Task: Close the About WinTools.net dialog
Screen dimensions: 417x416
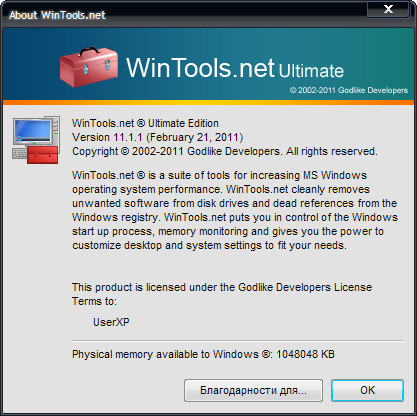Action: coord(388,9)
